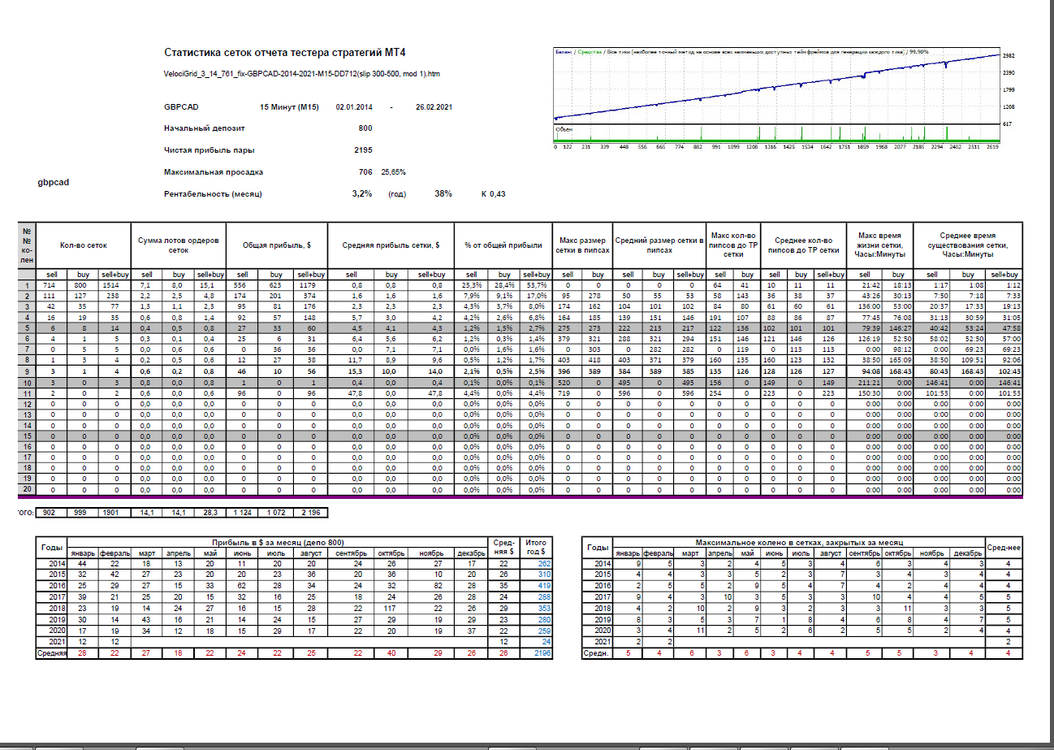The height and width of the screenshot is (750, 1054).
Task: Select the monthly return '3,2%'
Action: coord(362,194)
